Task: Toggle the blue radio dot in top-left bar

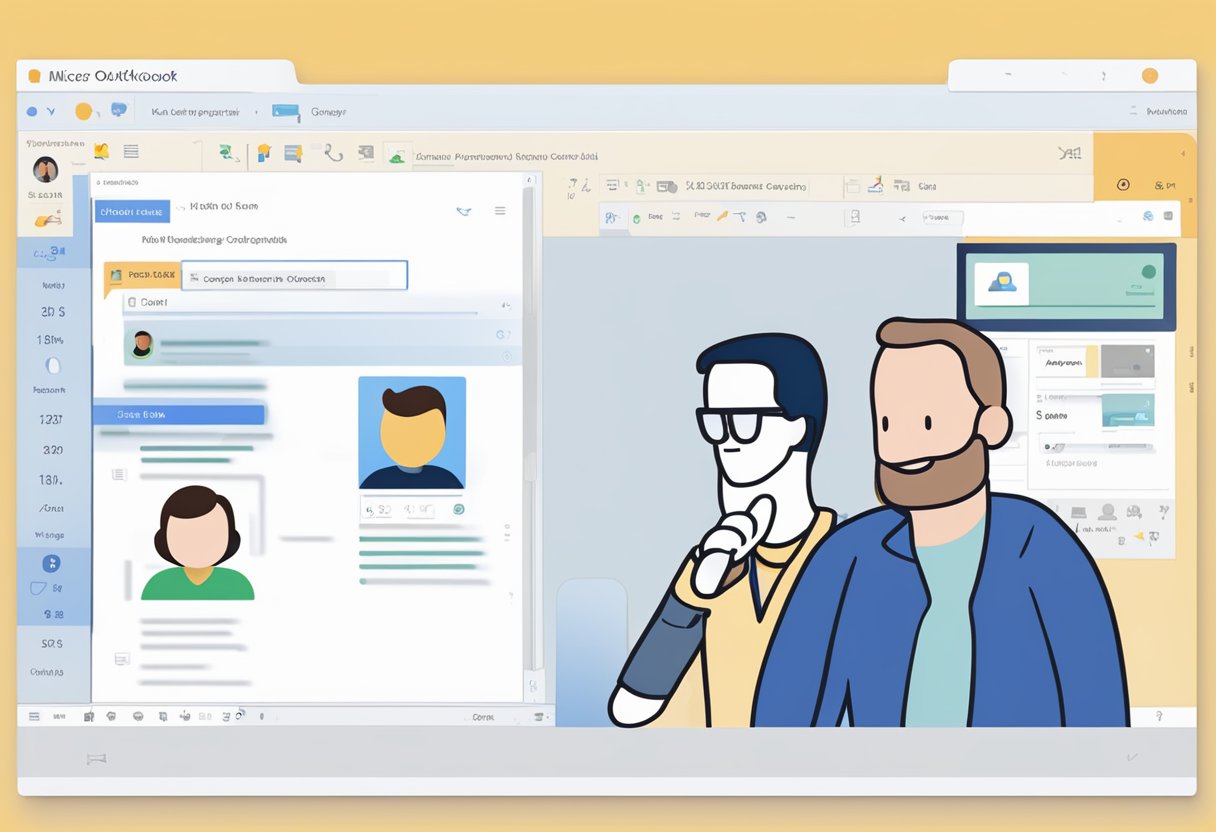Action: (32, 112)
